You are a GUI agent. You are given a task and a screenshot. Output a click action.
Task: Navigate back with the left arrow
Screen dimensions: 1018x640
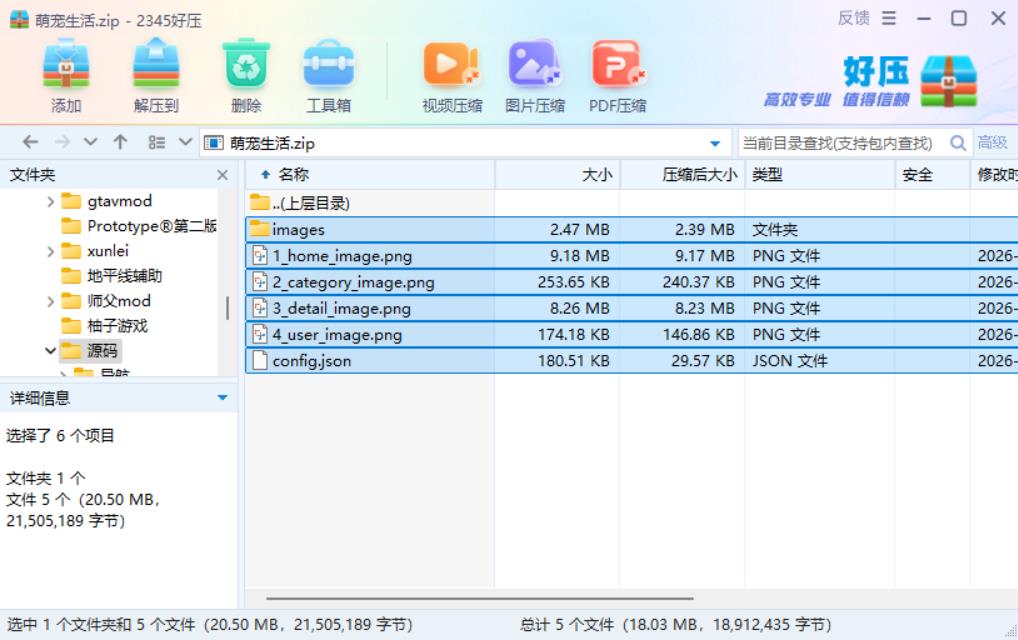pyautogui.click(x=30, y=142)
